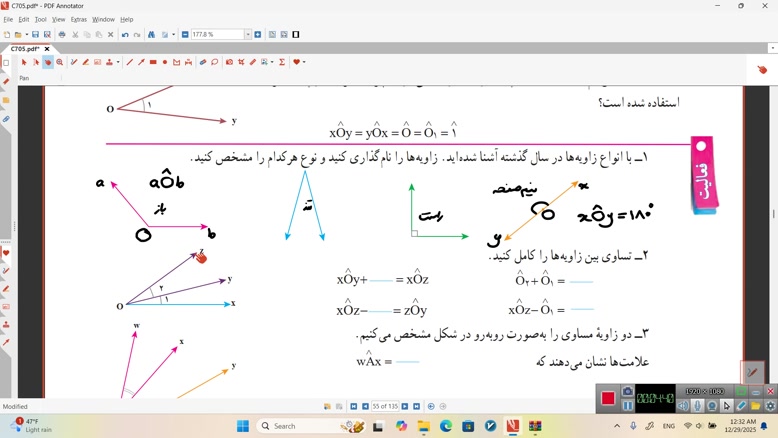Choose the Arrow drawing tool
The width and height of the screenshot is (778, 438).
click(141, 62)
